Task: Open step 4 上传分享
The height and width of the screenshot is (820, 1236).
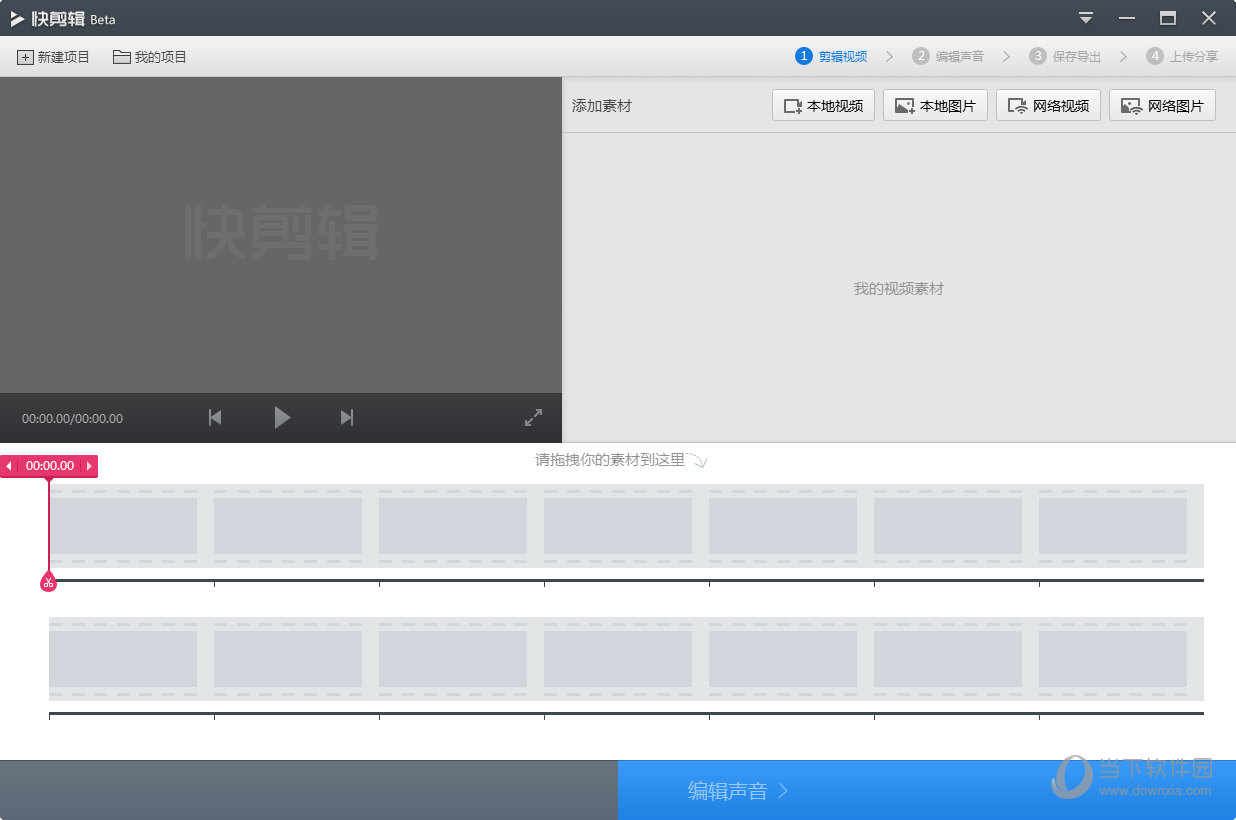Action: [1182, 56]
